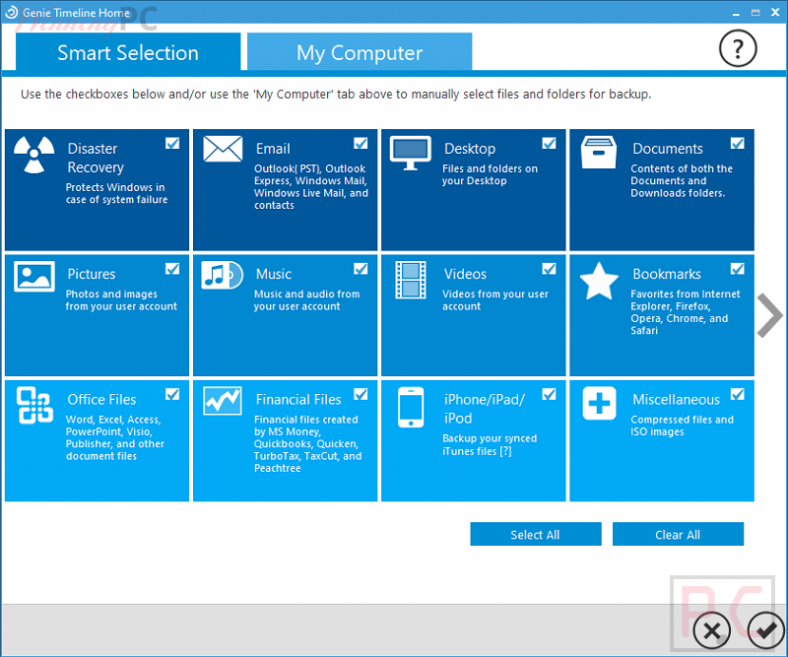
Task: Click the Genie Timeline logo in title bar
Action: pyautogui.click(x=11, y=13)
